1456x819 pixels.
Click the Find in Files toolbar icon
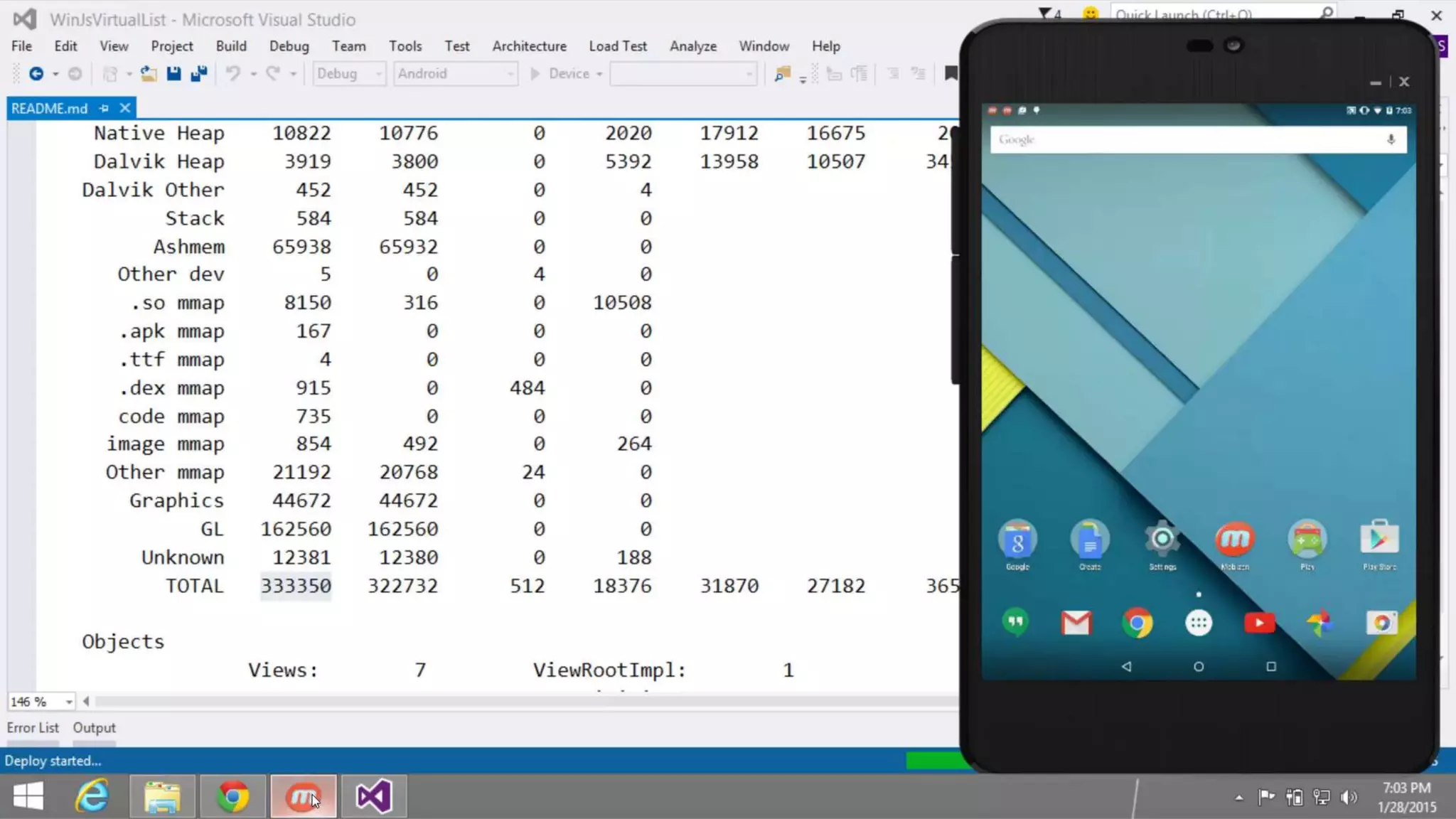click(783, 74)
